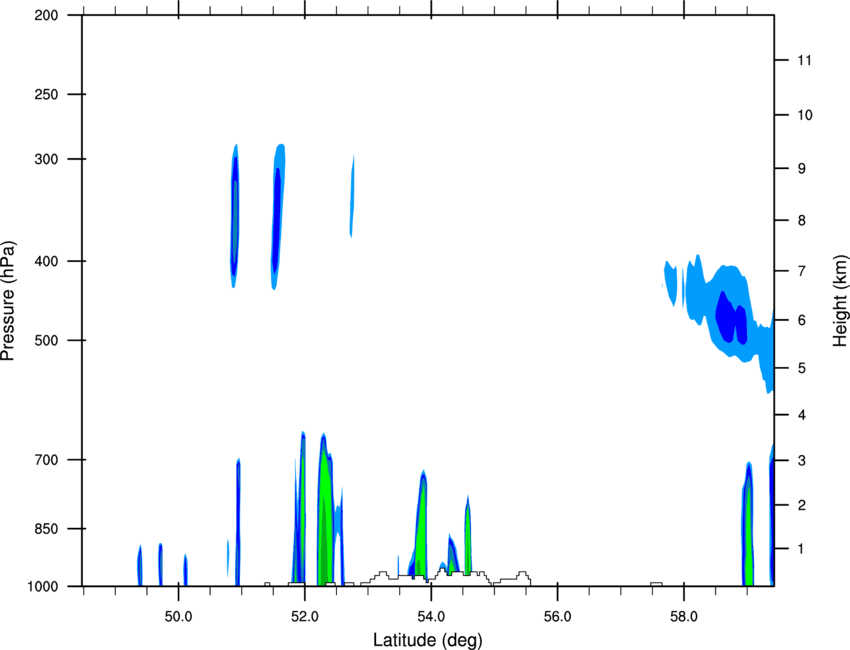Click the 'Height (km)' axis title

(840, 300)
